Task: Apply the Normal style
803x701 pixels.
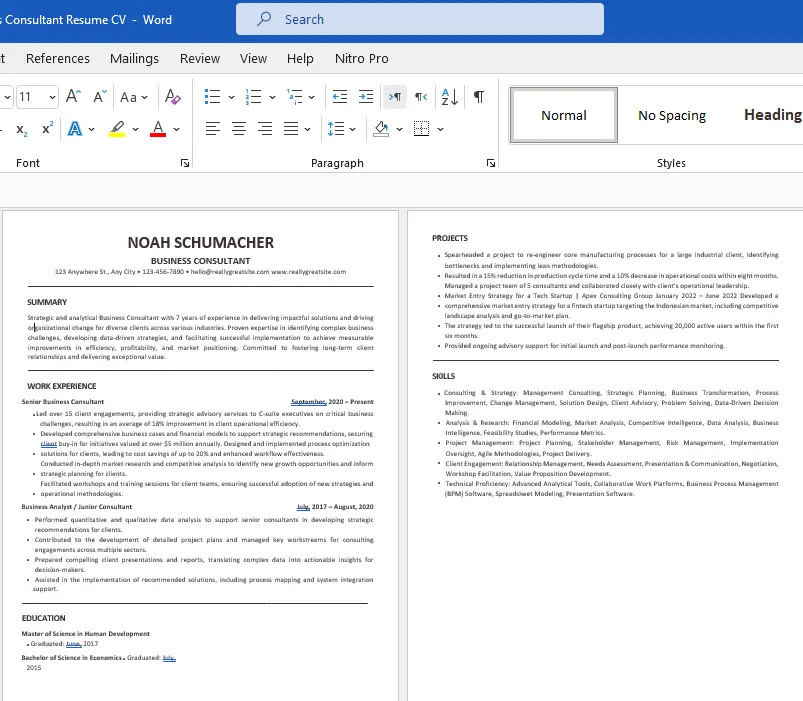Action: (x=564, y=115)
